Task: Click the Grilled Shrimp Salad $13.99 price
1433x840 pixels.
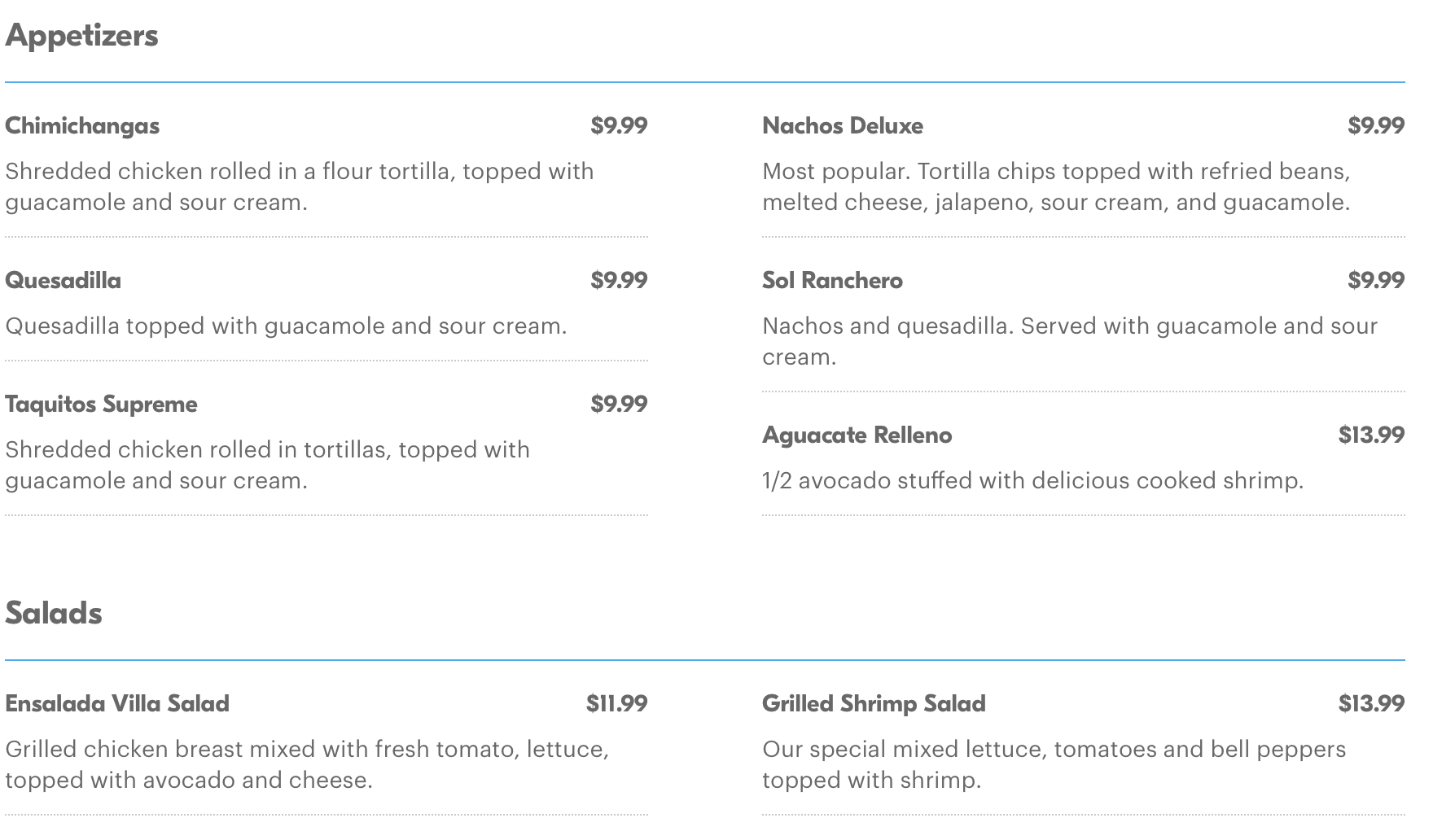Action: pos(1371,704)
